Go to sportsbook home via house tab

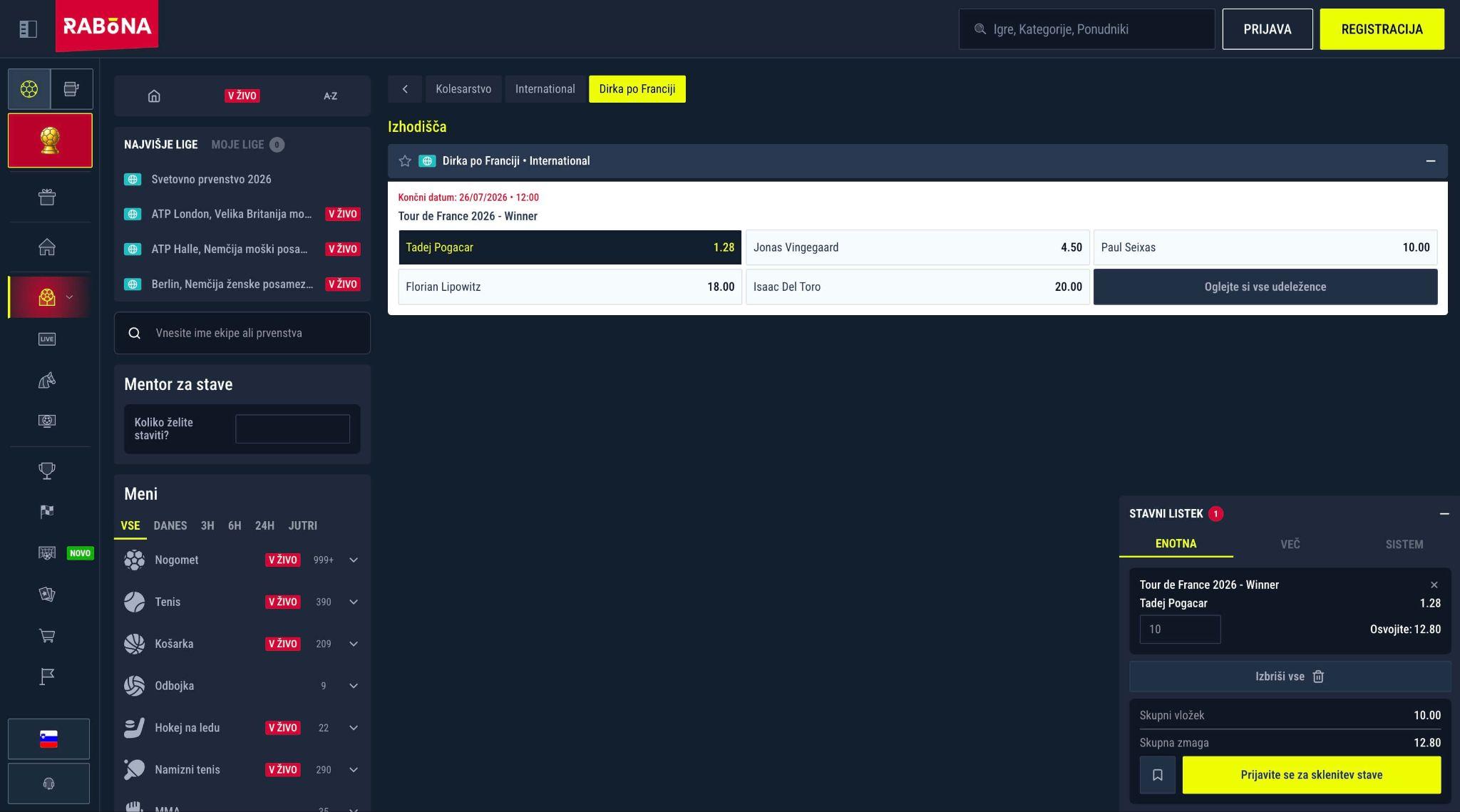pos(154,96)
